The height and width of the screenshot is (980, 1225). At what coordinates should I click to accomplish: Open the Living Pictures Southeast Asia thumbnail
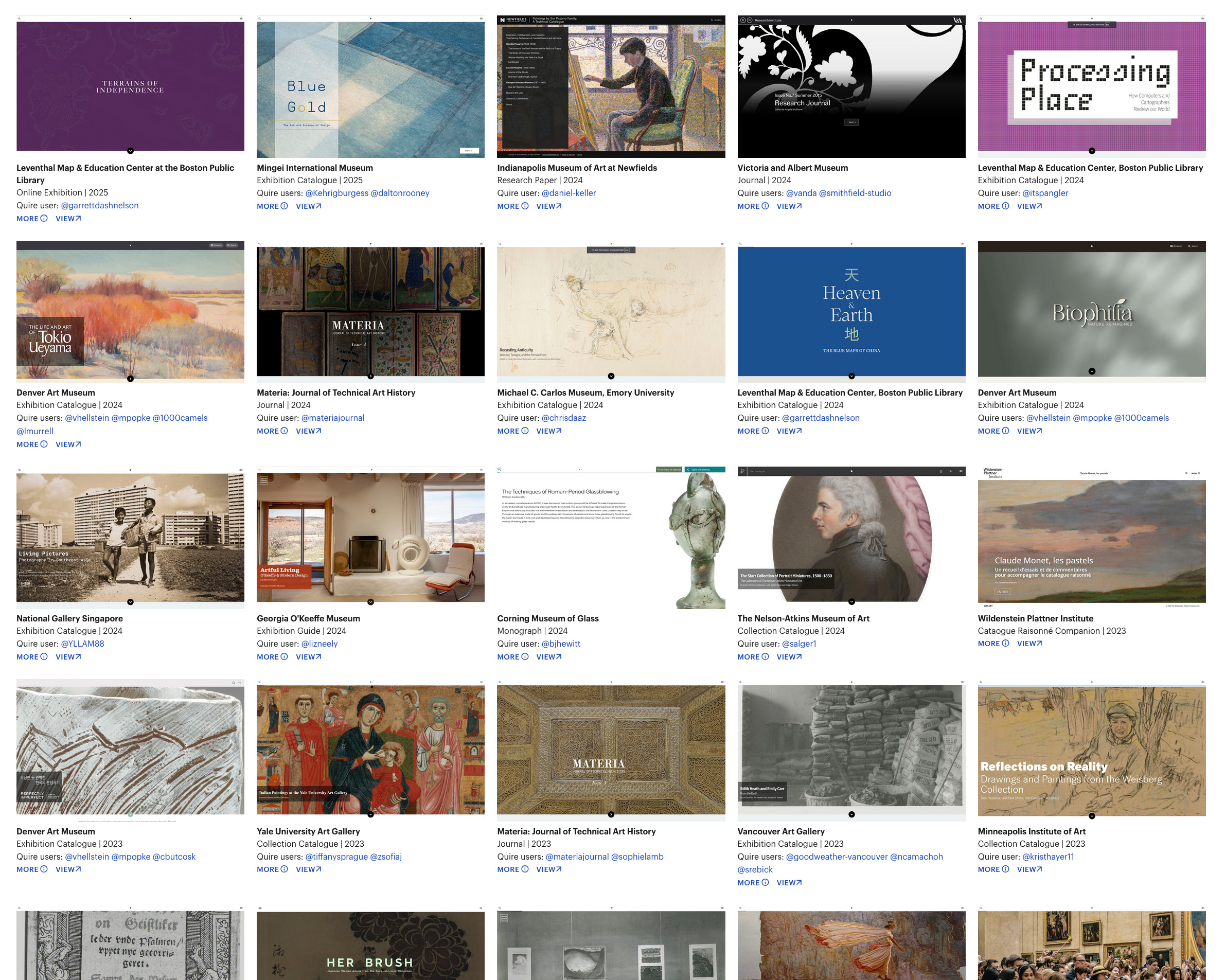tap(130, 537)
